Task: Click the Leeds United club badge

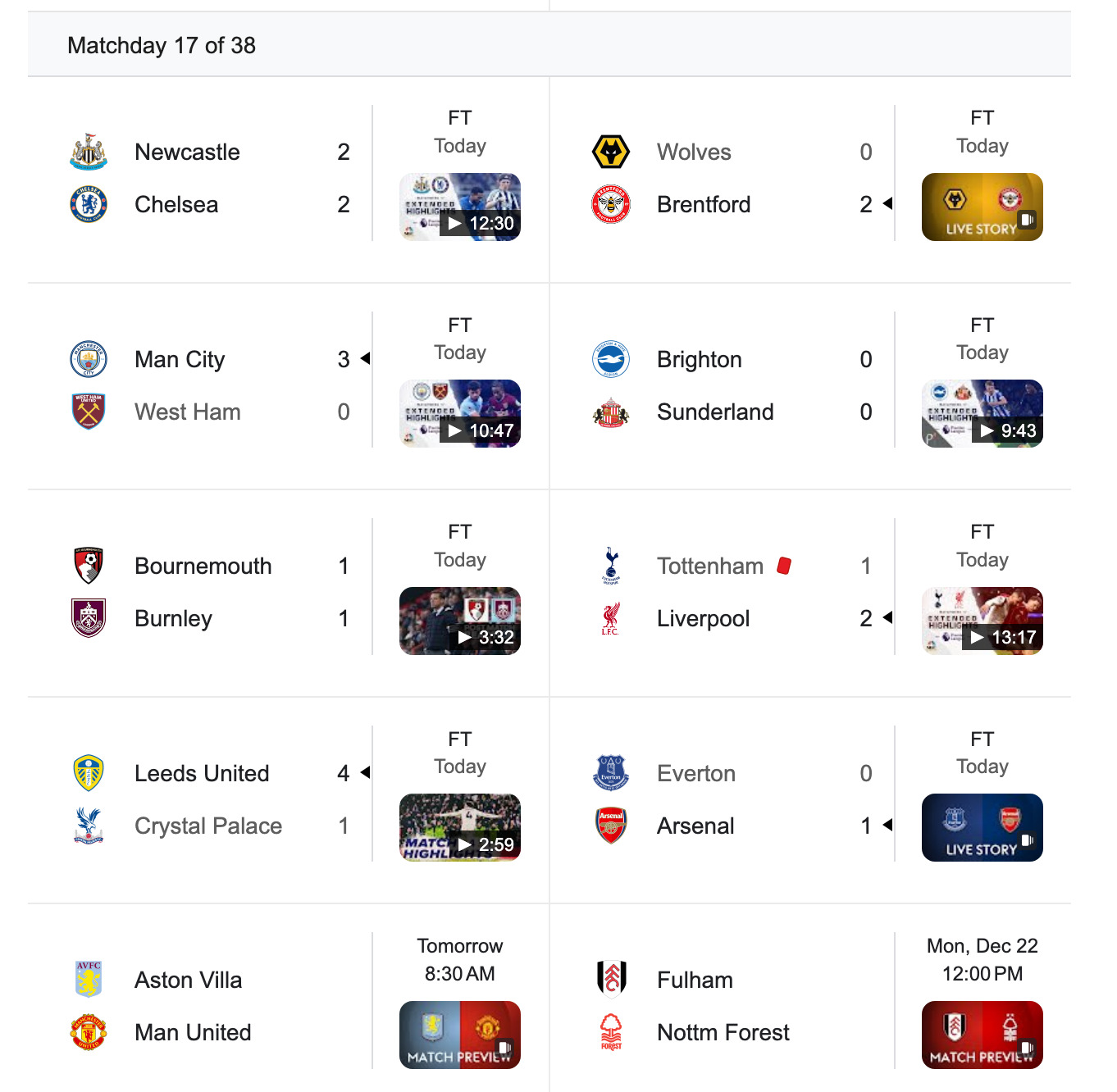Action: click(89, 773)
